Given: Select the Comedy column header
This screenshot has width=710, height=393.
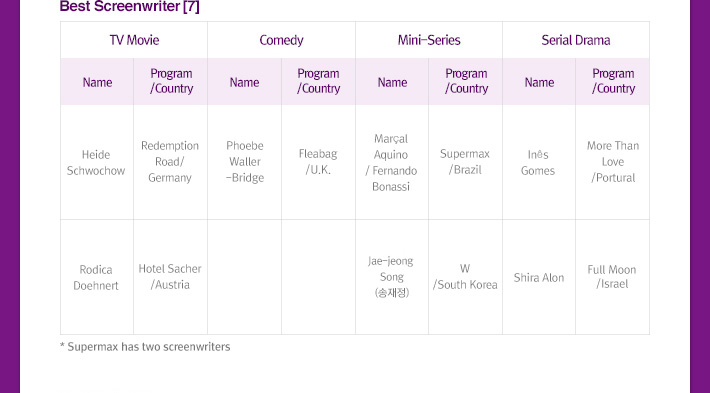Looking at the screenshot, I should coord(281,40).
